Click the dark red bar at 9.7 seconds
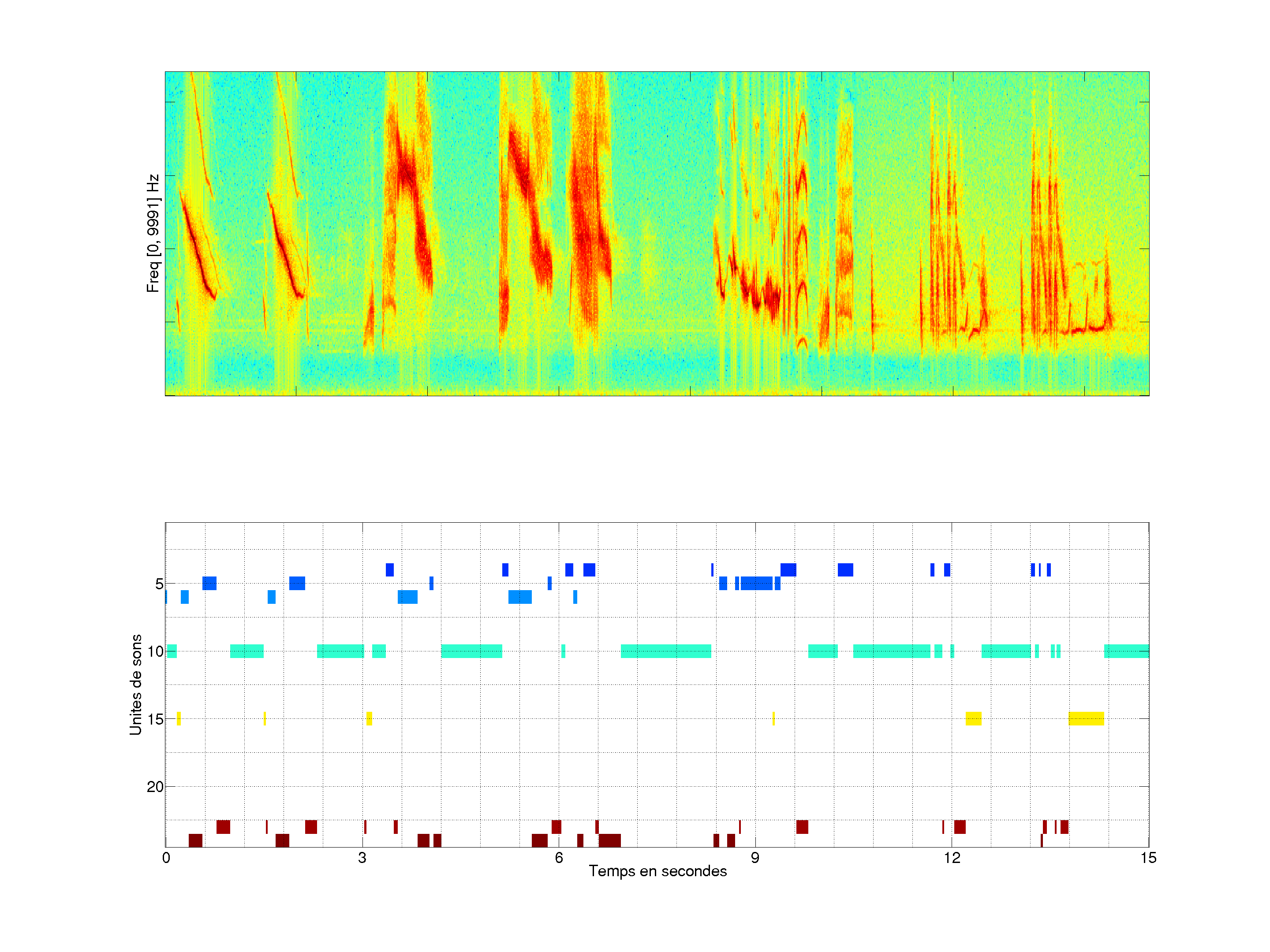Screen dimensions: 1270x952 point(802,827)
